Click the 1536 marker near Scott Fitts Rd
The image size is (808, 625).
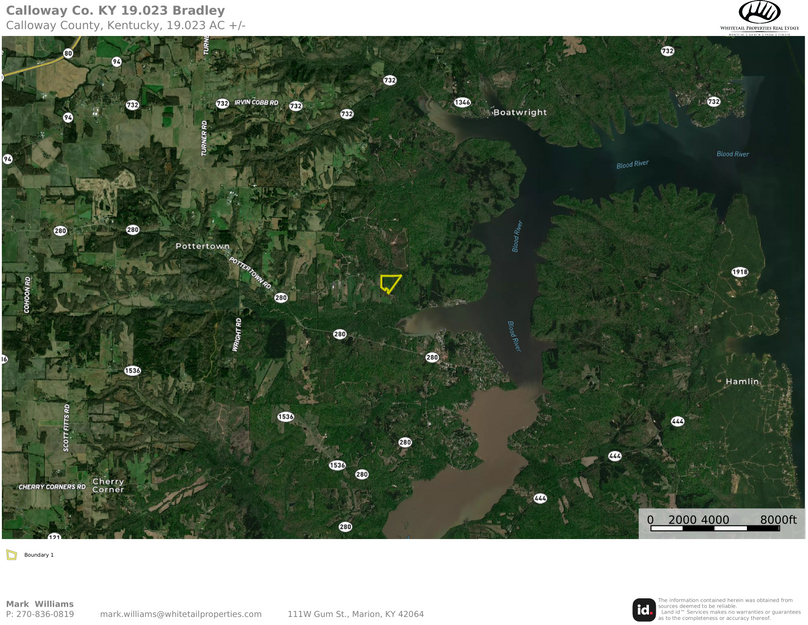(132, 370)
